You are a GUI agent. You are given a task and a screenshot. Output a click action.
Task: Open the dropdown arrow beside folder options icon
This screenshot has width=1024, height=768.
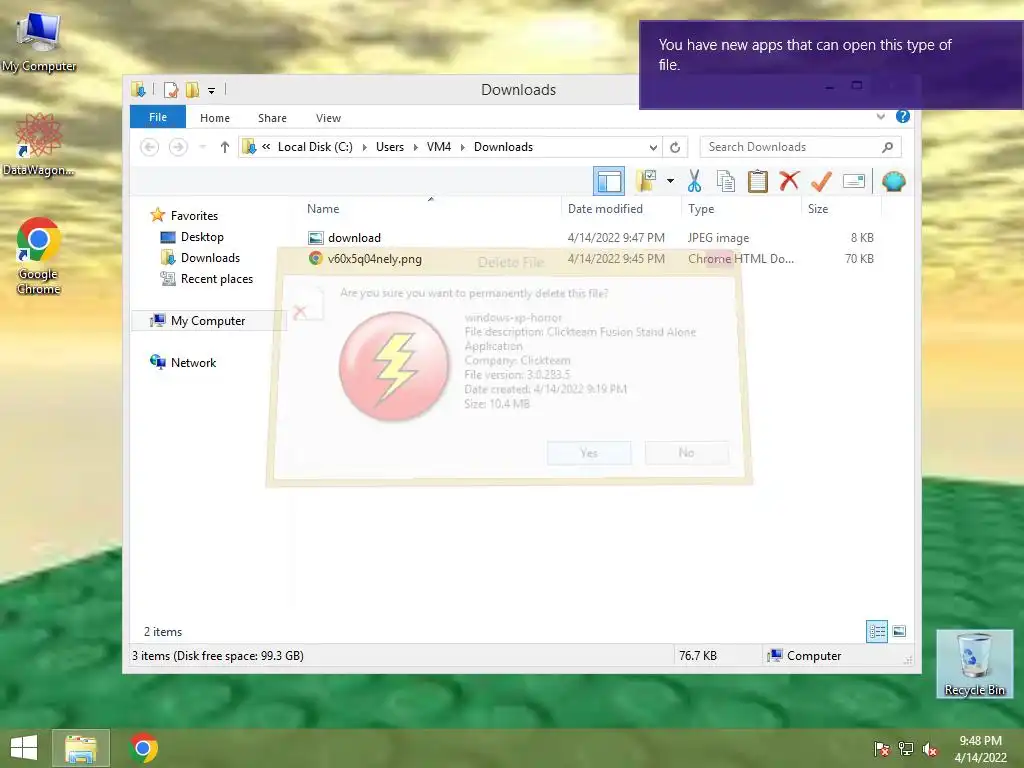670,181
